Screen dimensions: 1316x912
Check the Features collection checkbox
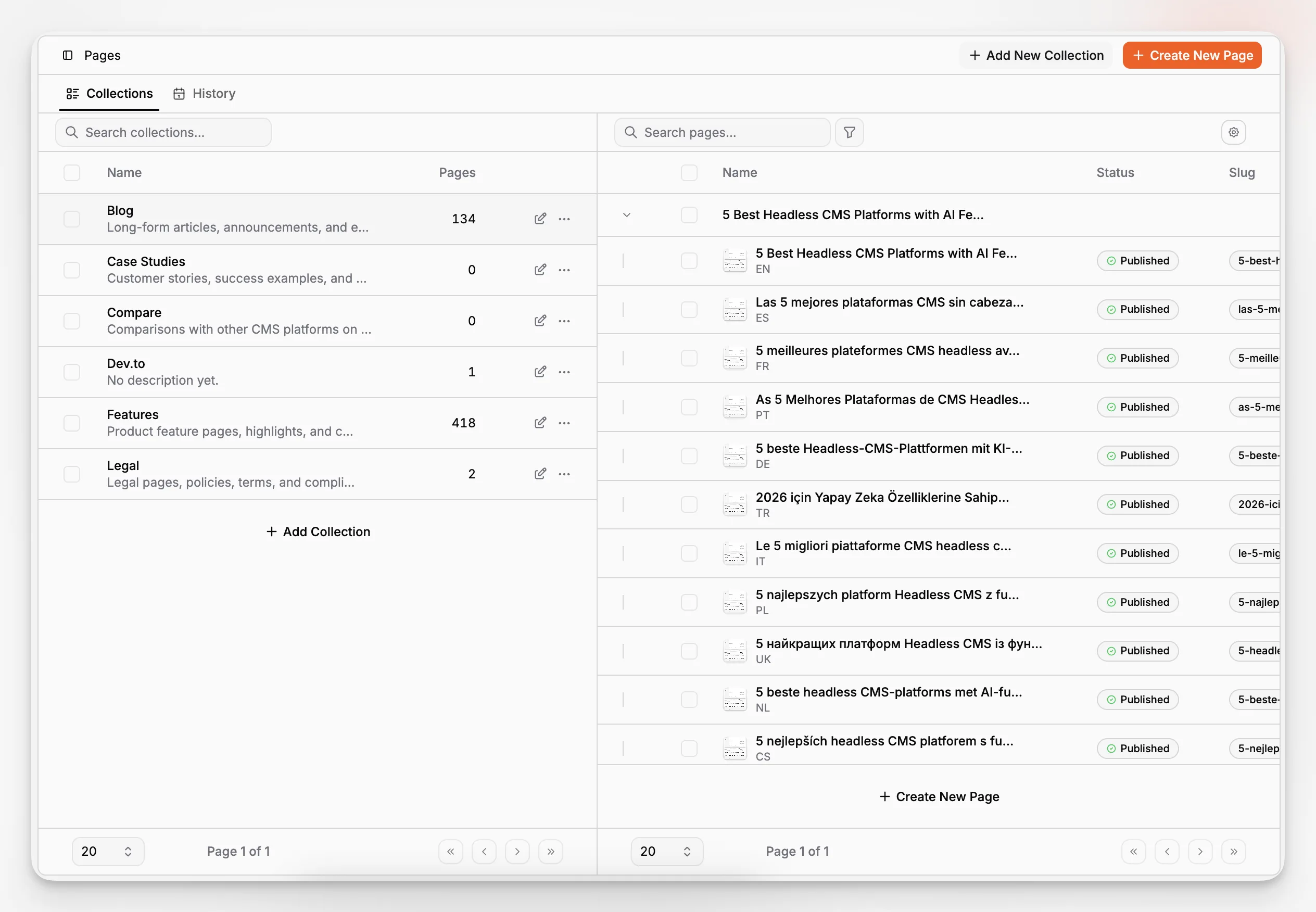72,423
